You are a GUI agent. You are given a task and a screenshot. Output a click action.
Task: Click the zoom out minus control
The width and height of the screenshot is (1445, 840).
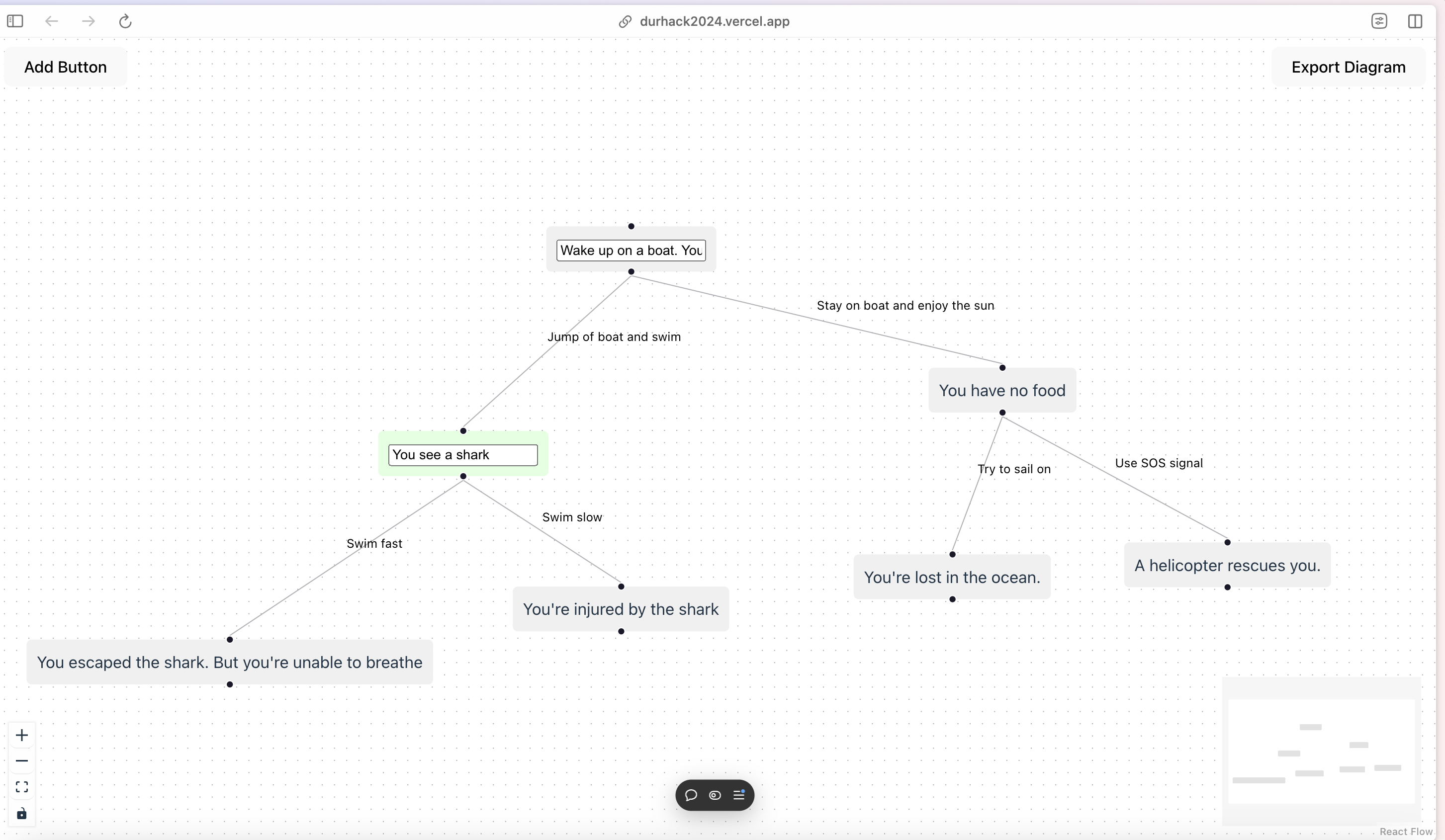pos(22,761)
